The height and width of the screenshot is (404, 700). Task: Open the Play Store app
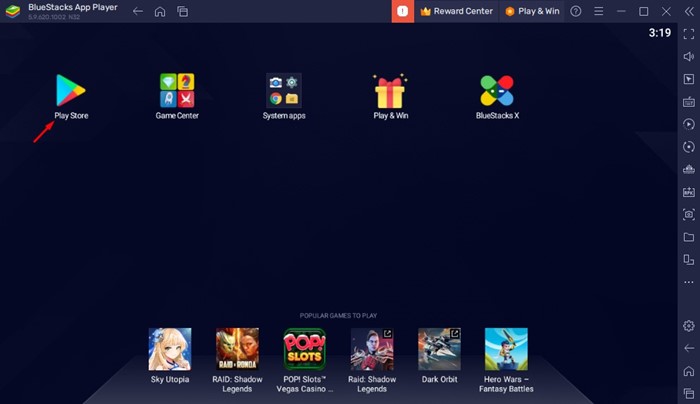71,91
